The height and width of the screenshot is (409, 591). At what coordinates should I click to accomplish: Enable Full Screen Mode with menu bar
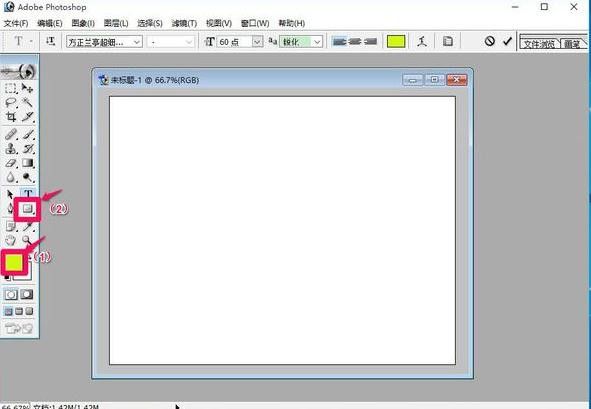(19, 311)
